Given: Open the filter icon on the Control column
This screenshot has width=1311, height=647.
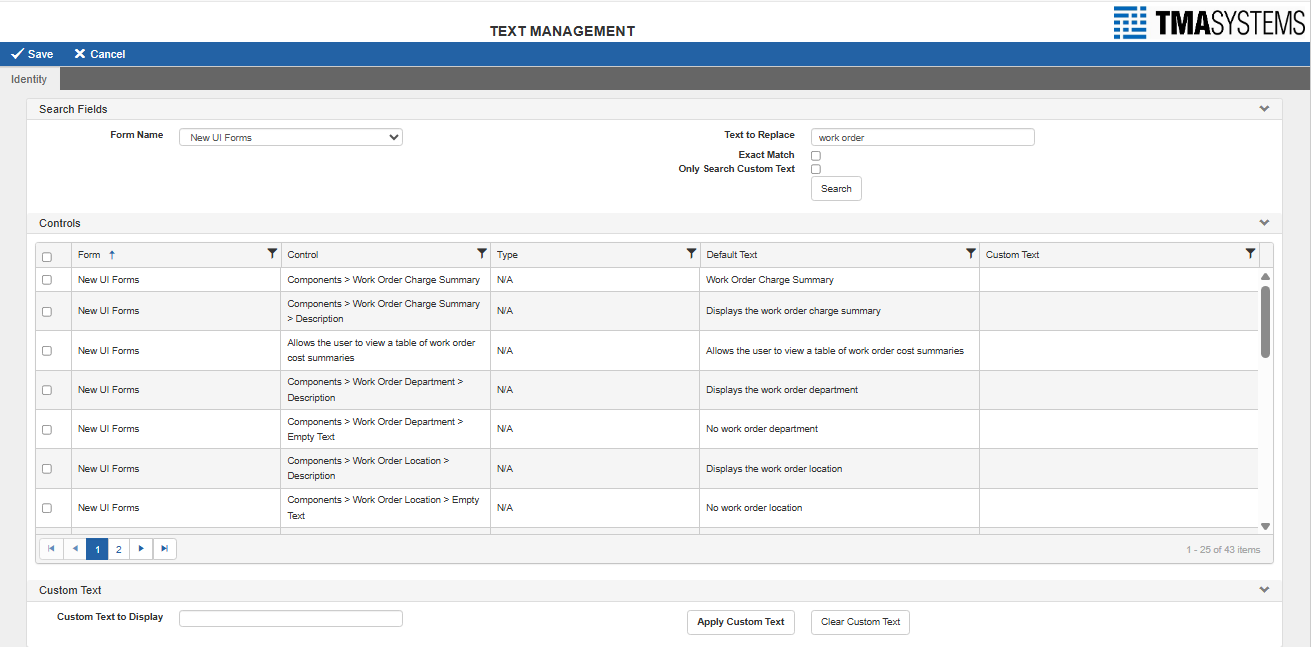Looking at the screenshot, I should tap(482, 254).
